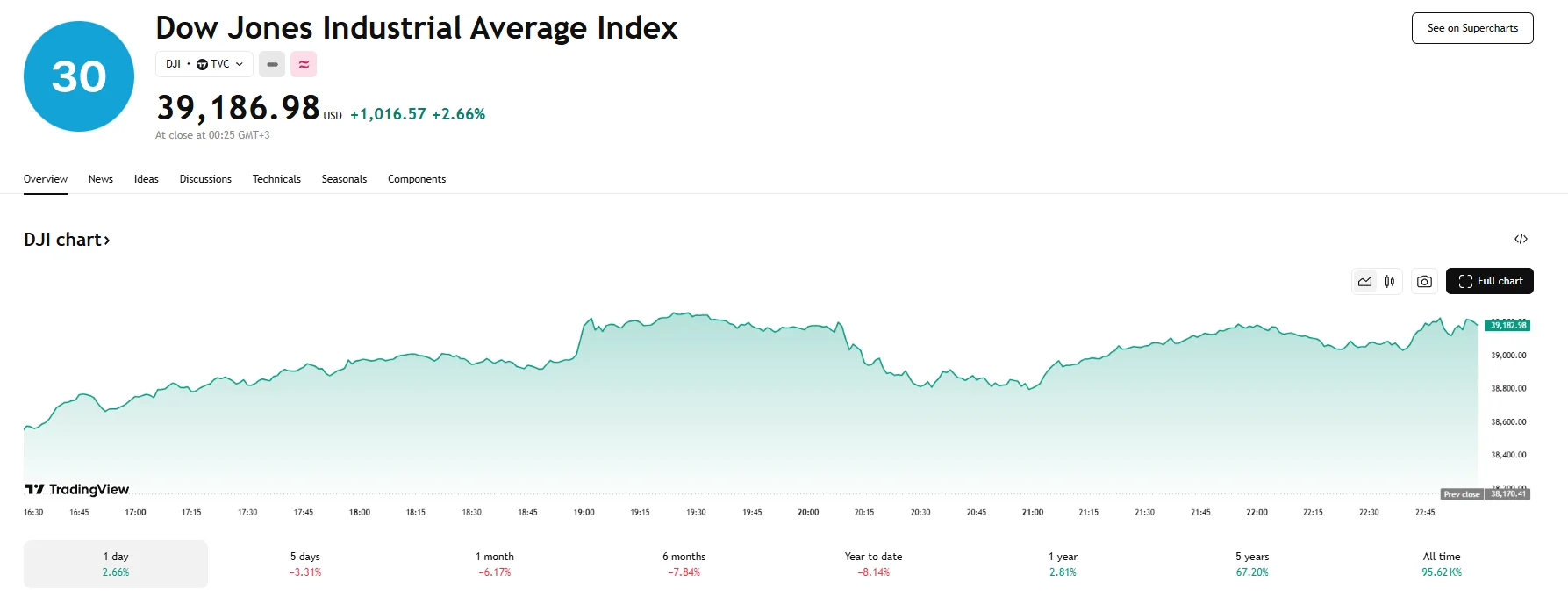Switch chart to area style

(1364, 281)
